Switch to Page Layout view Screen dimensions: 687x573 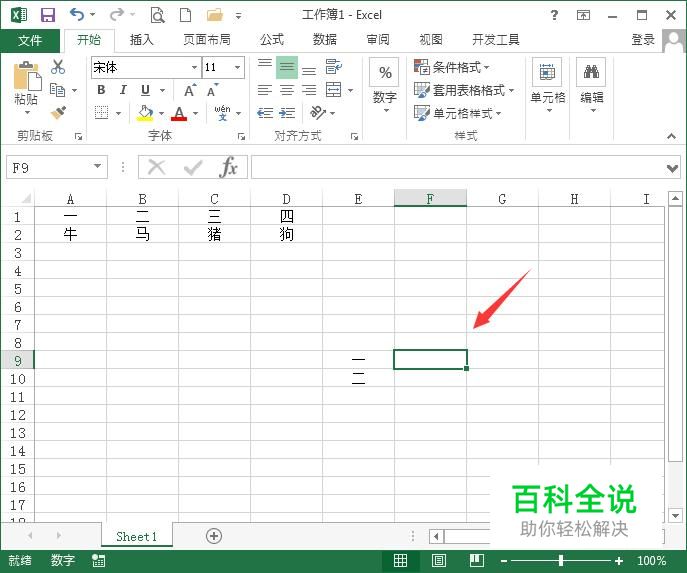click(x=439, y=560)
